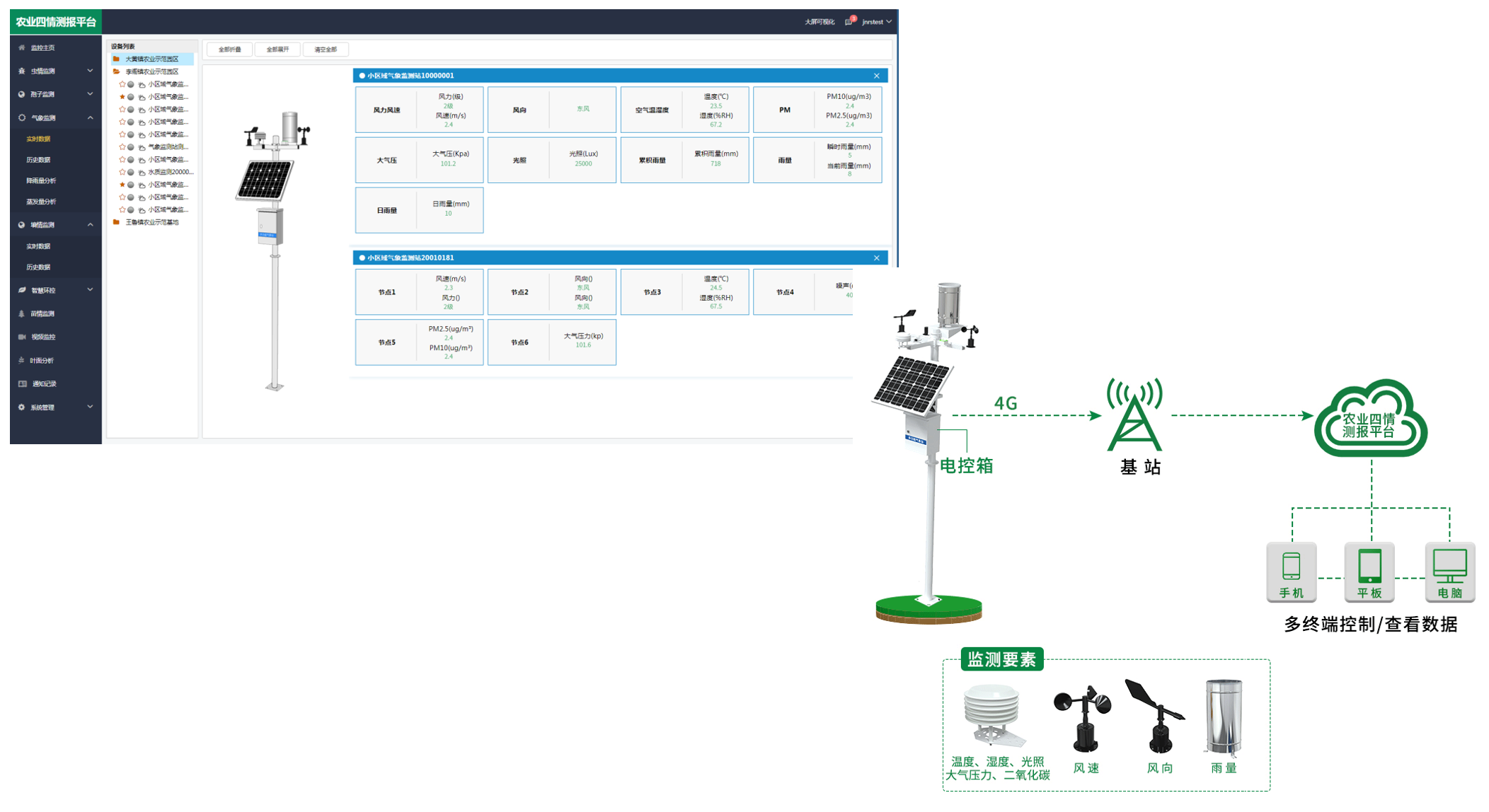Viewport: 1489px width, 812px height.
Task: Click the 全部折叠 button
Action: 229,50
